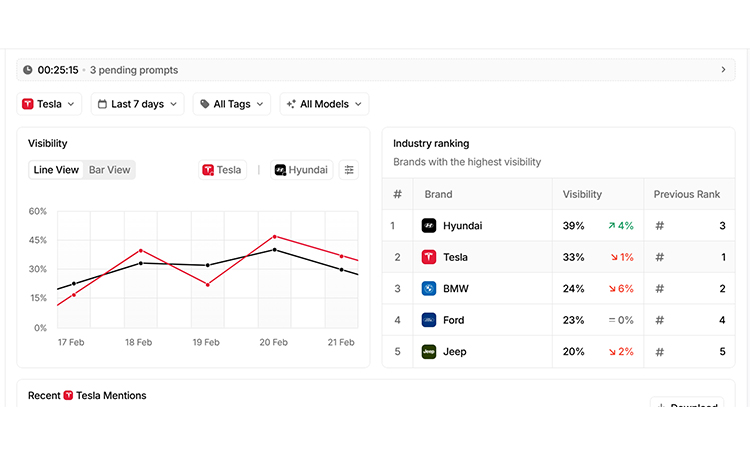Click the Industry ranking heading
The image size is (750, 450).
pyautogui.click(x=431, y=143)
